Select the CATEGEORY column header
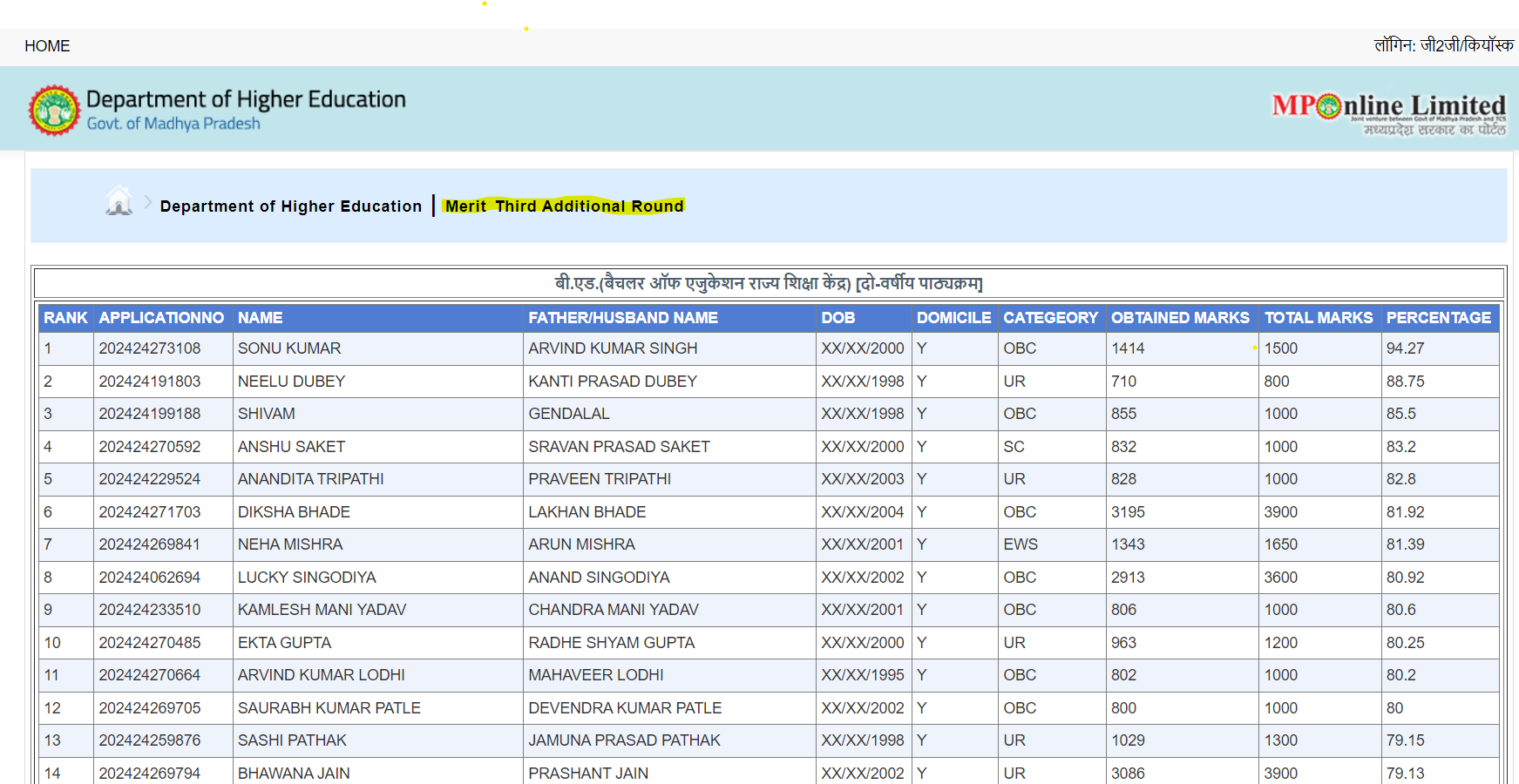Screen dimensions: 1519x784 [x=1050, y=318]
